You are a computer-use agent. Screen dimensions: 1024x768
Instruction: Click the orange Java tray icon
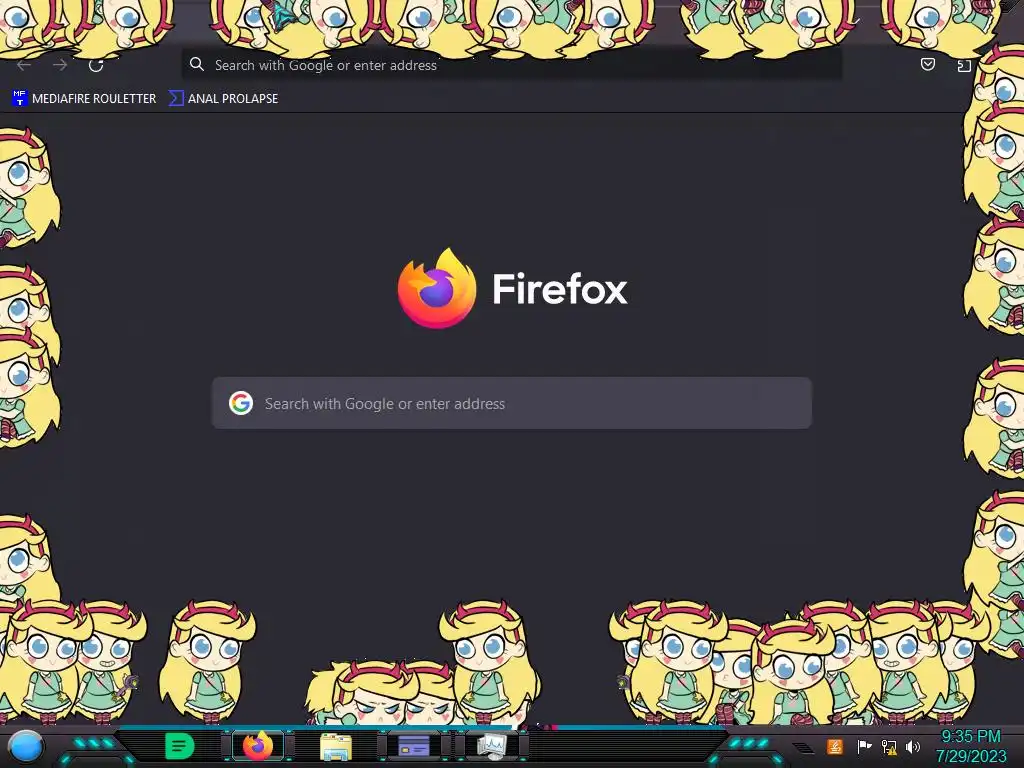coord(835,746)
